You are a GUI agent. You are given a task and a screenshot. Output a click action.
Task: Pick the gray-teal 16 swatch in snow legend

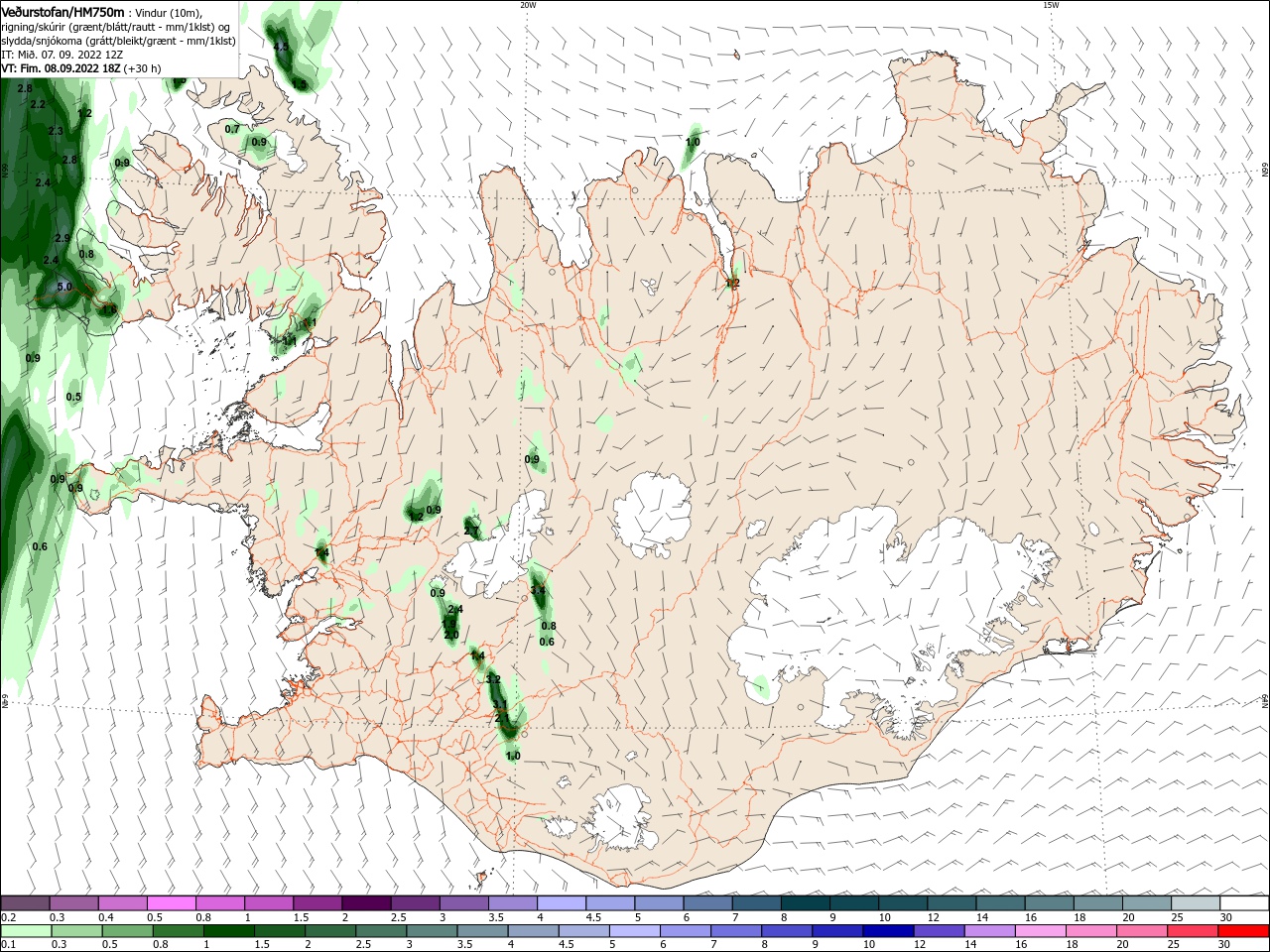(1050, 903)
